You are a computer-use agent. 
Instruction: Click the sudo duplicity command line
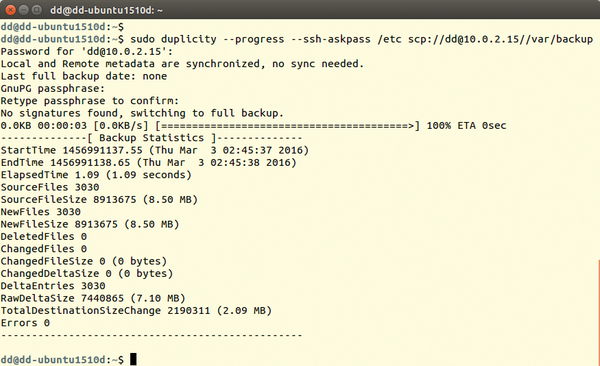pyautogui.click(x=297, y=39)
